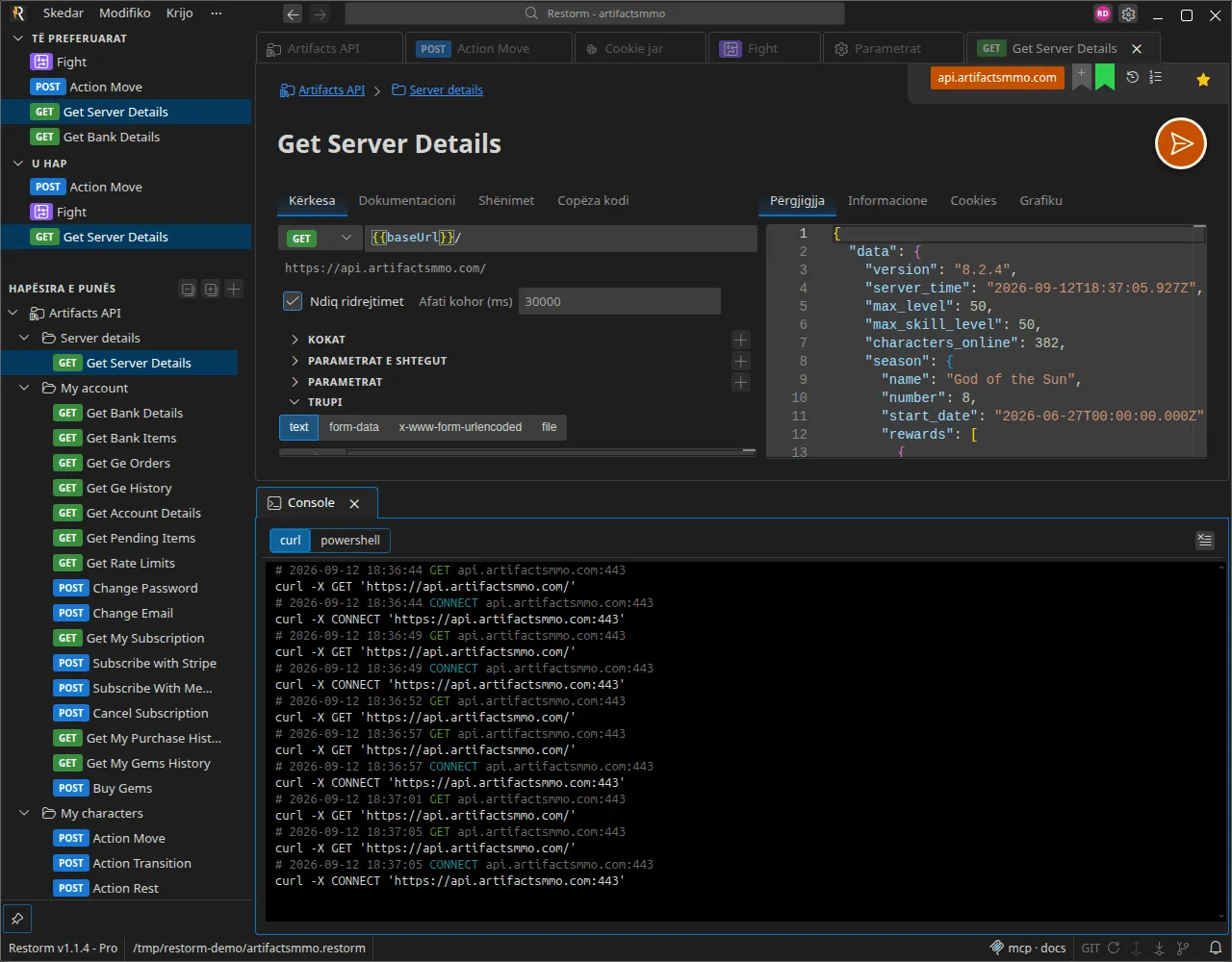
Task: Select the file body type
Action: (549, 427)
